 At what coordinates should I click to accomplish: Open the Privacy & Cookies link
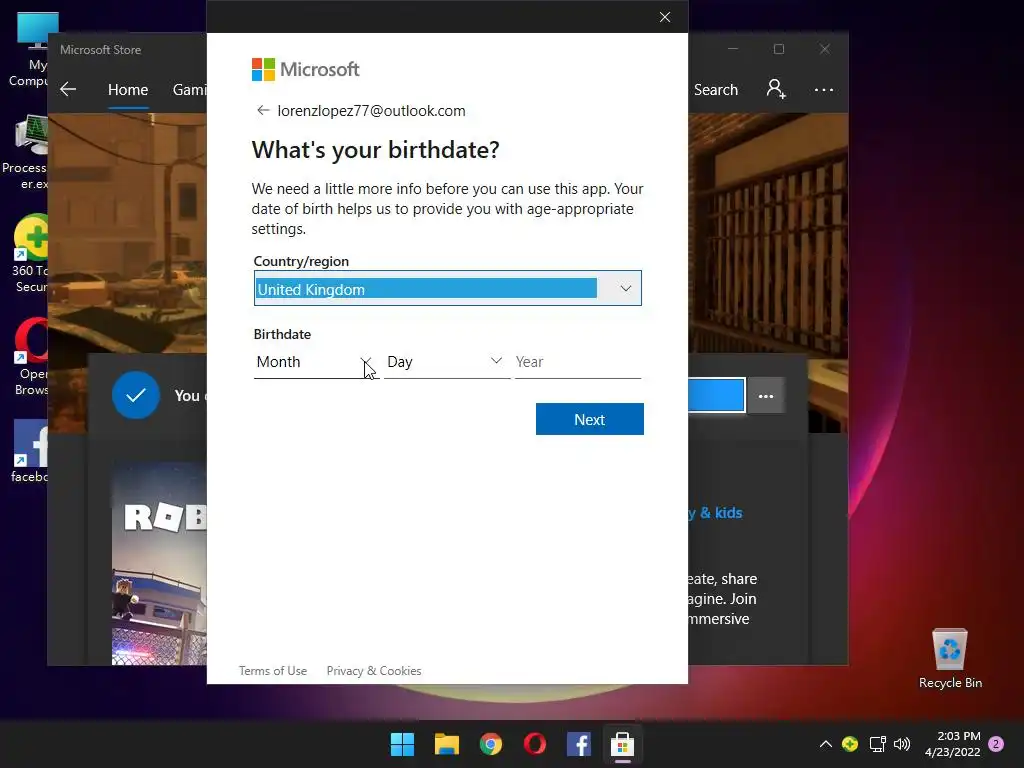click(374, 671)
